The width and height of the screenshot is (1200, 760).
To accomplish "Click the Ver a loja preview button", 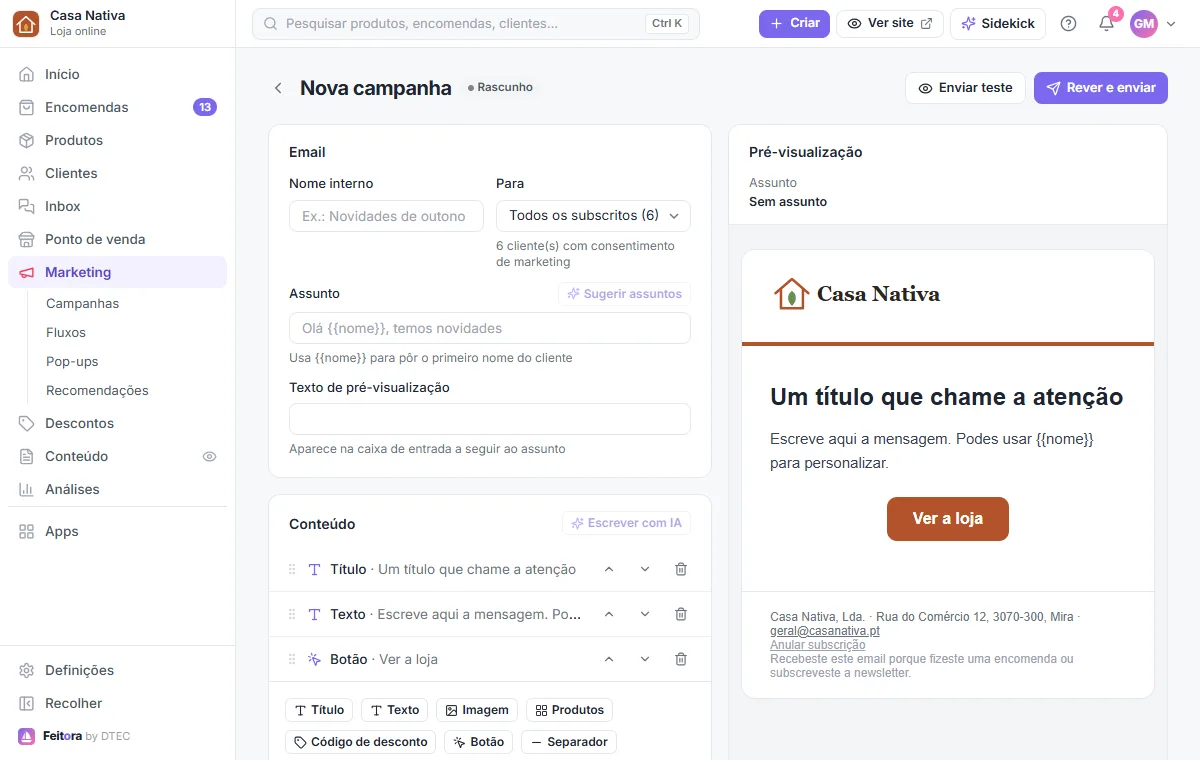I will pos(948,519).
